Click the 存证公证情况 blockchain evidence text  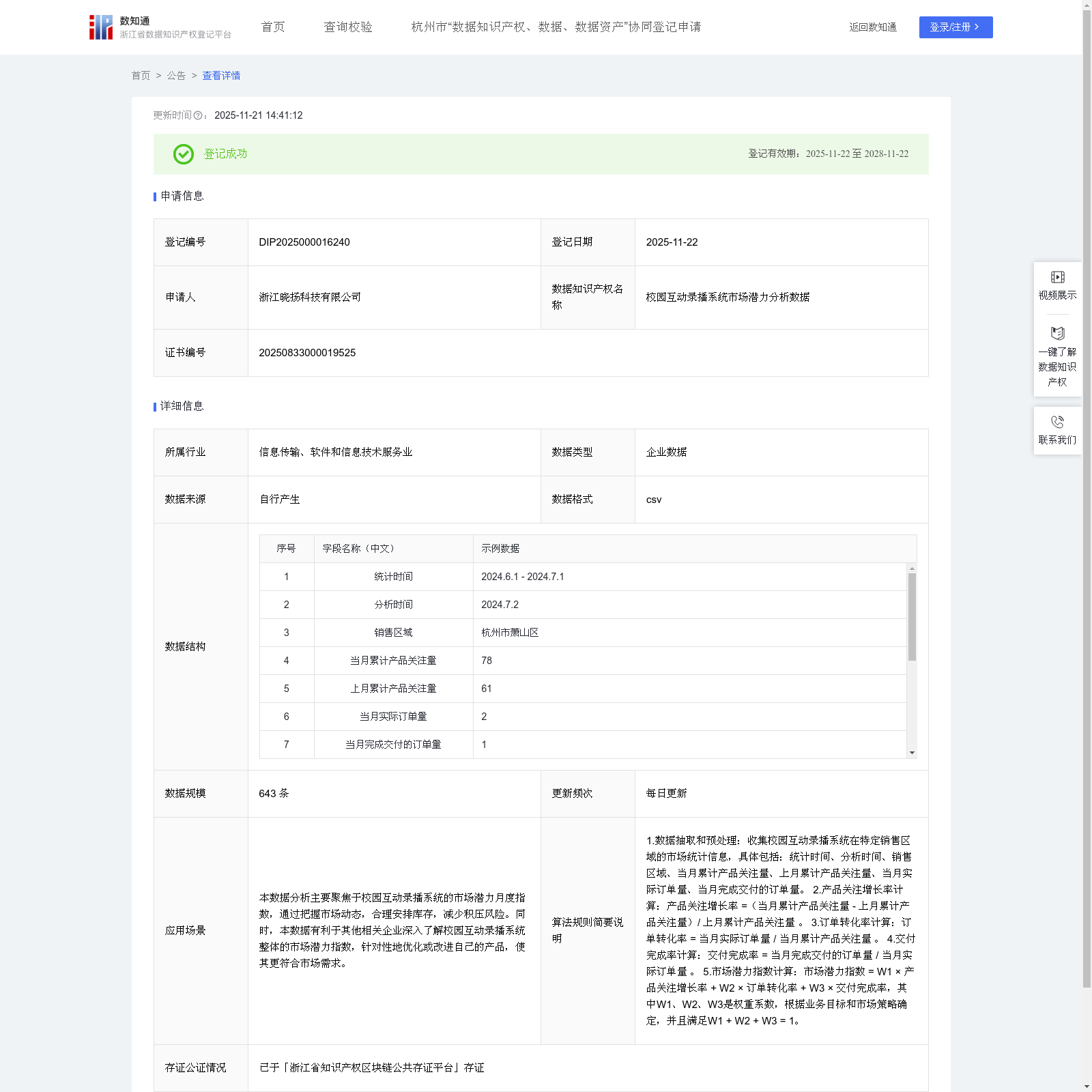coord(372,1068)
